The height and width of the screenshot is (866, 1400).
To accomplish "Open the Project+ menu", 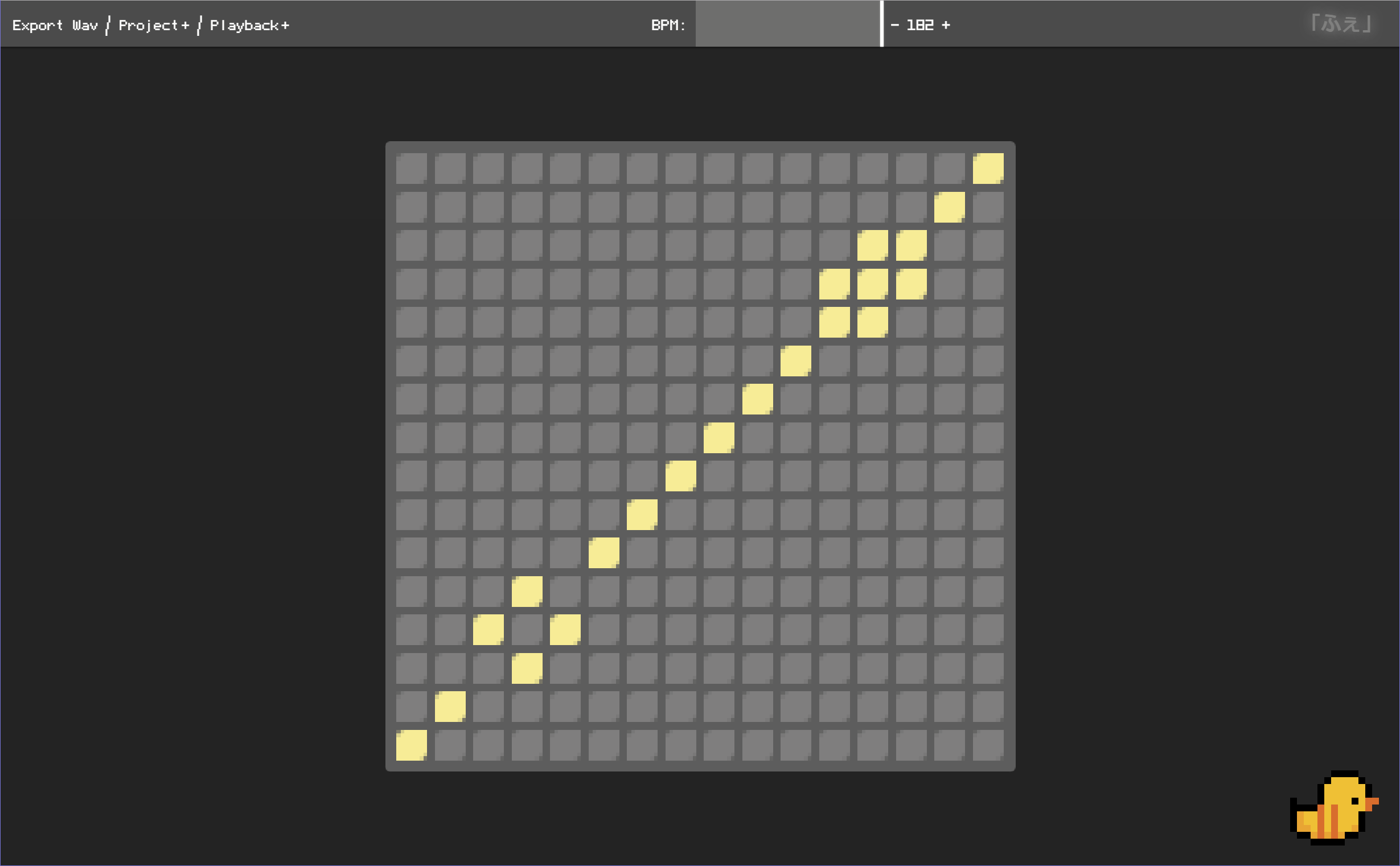I will [154, 25].
